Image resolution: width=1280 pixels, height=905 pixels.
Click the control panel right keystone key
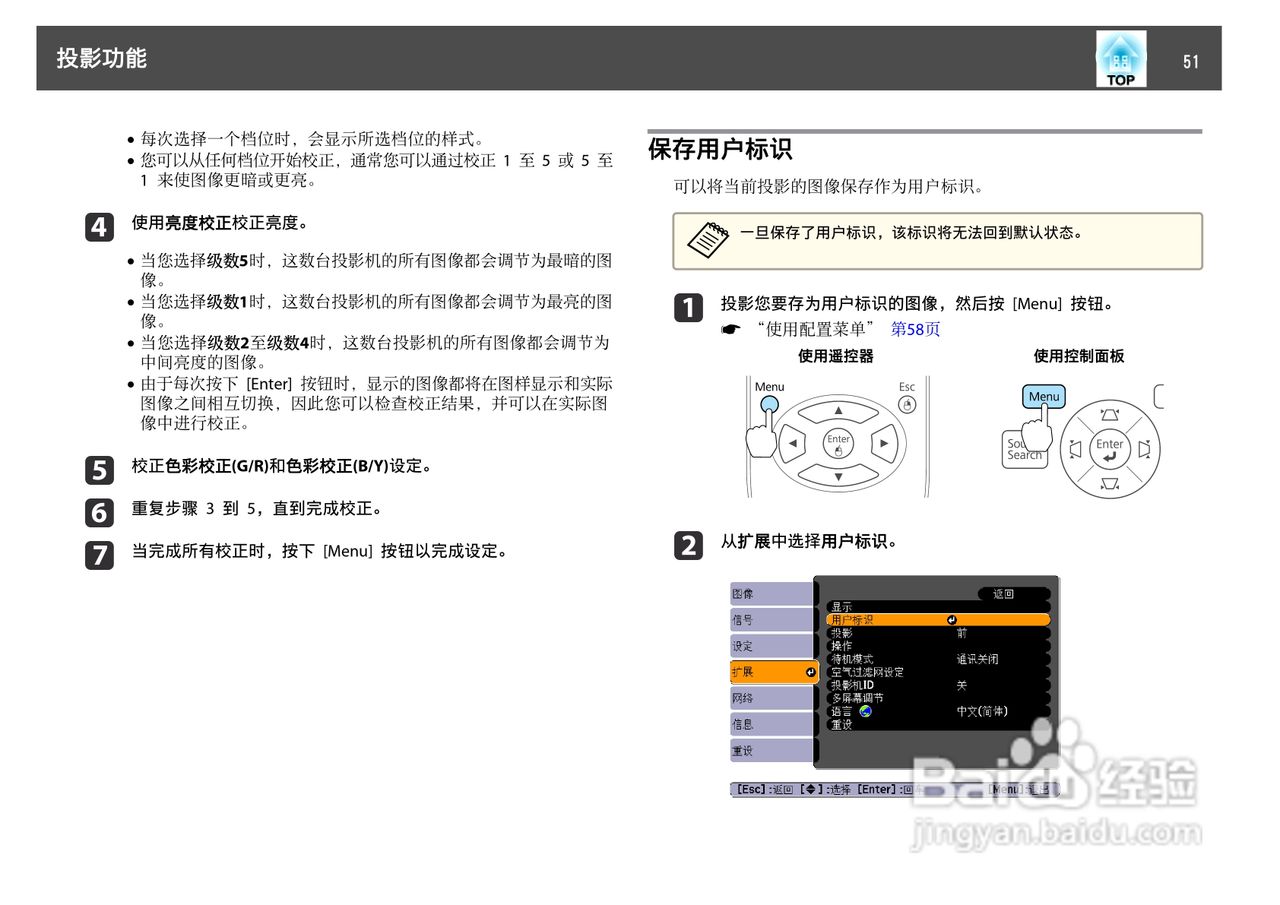(1144, 450)
